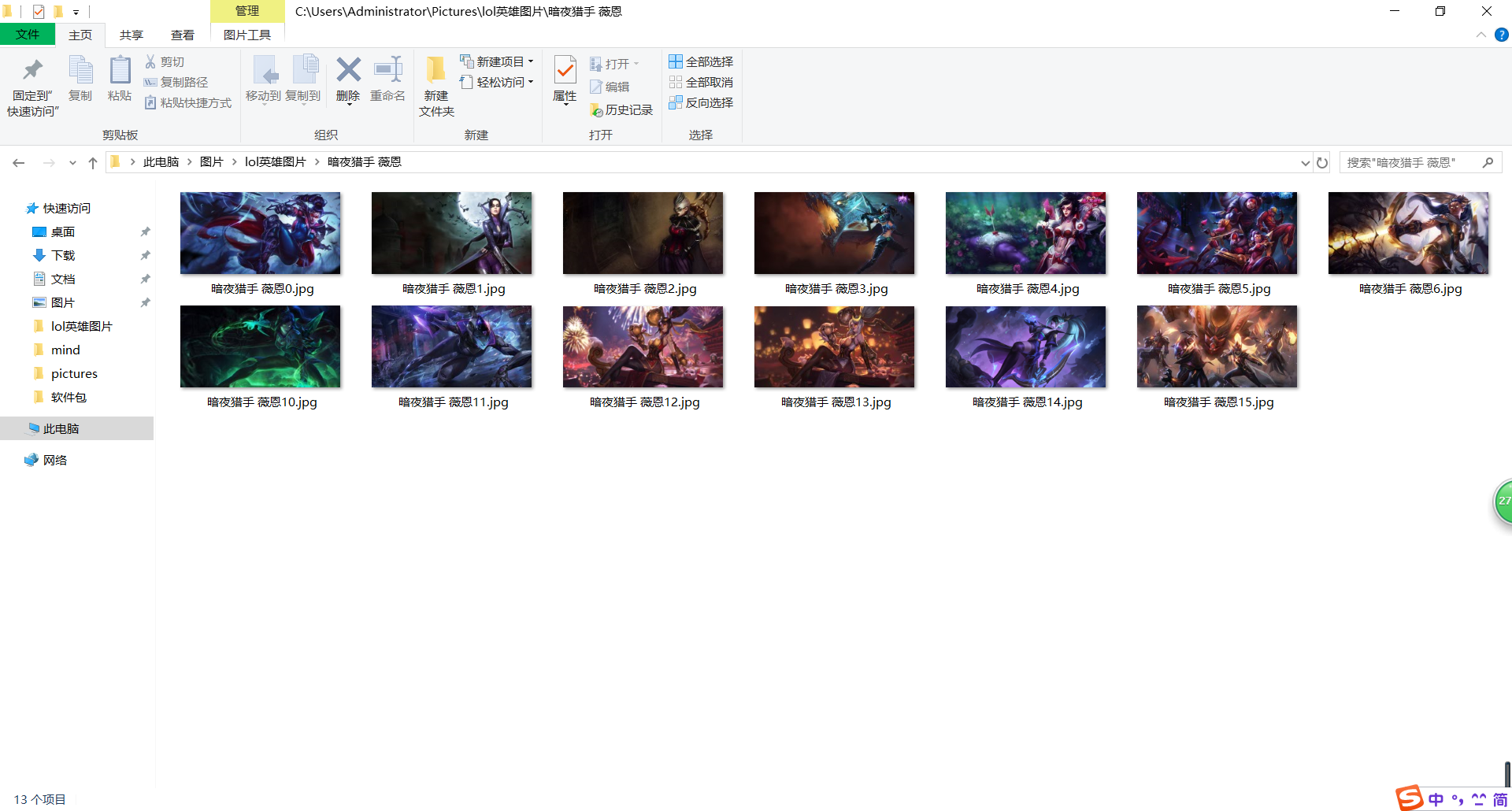Screen dimensions: 1512x811
Task: Open the New Item (新建项目) dropdown
Action: (497, 61)
